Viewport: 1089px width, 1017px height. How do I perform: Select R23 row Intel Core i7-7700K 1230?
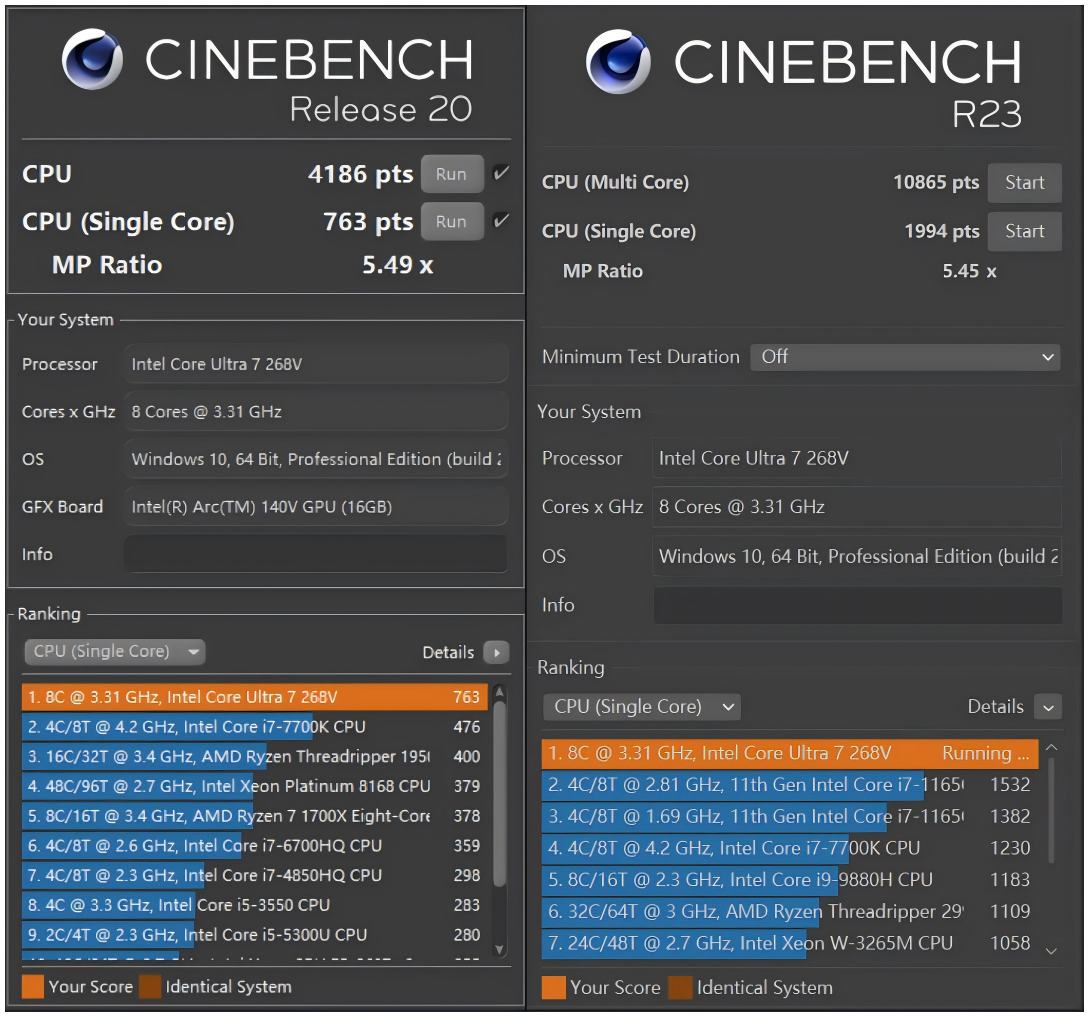[790, 848]
